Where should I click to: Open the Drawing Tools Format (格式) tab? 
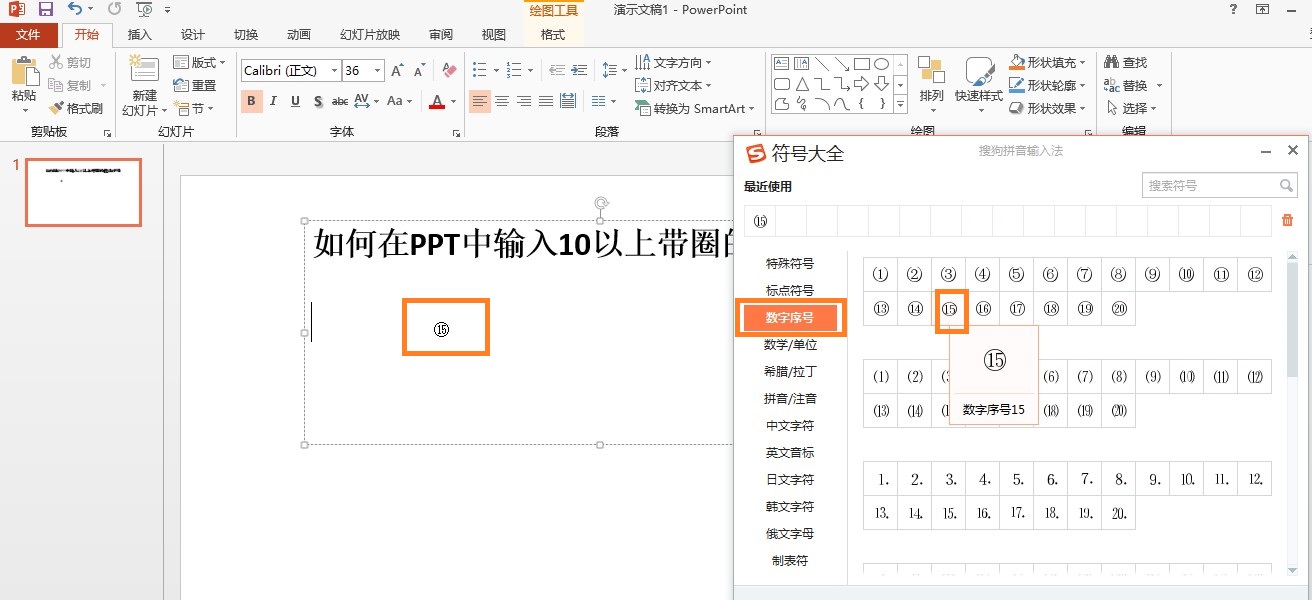[x=553, y=35]
